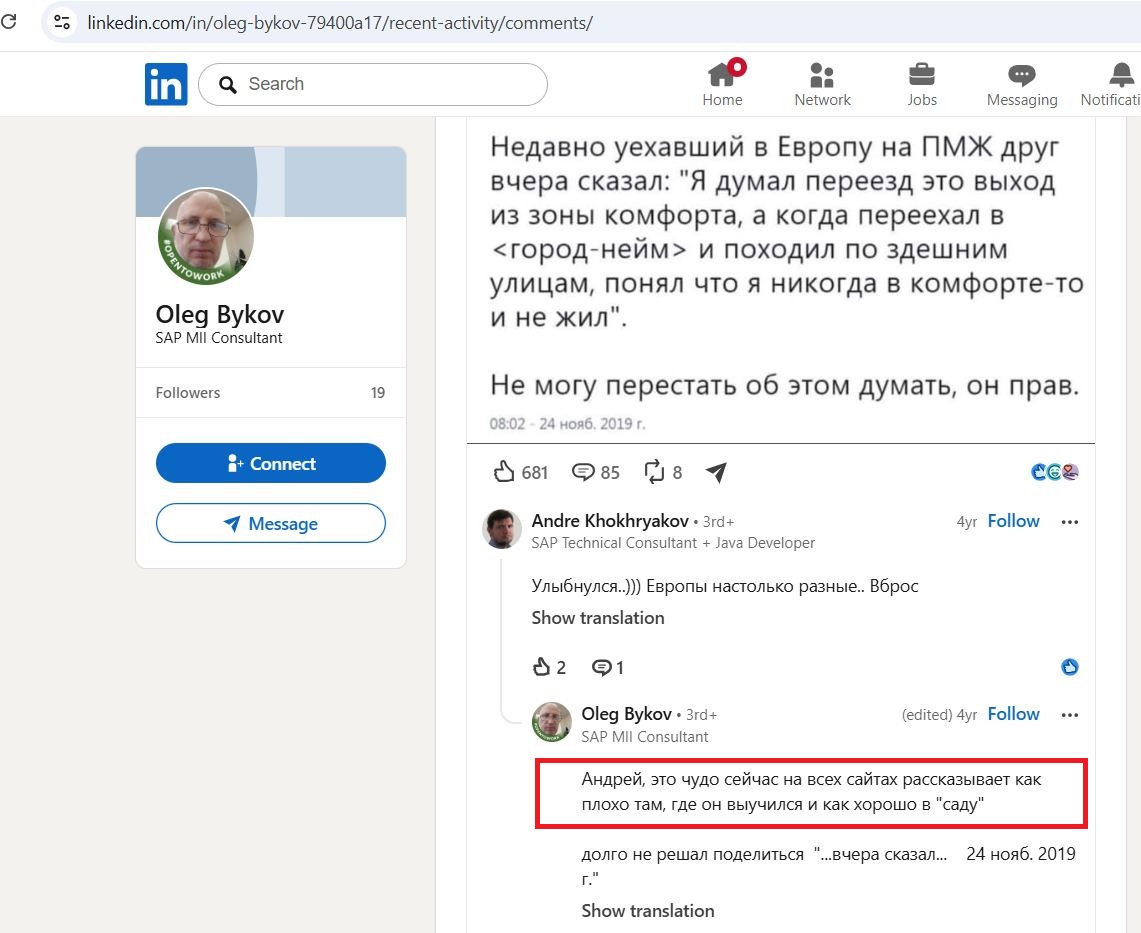Open the Network navigation item

click(822, 84)
